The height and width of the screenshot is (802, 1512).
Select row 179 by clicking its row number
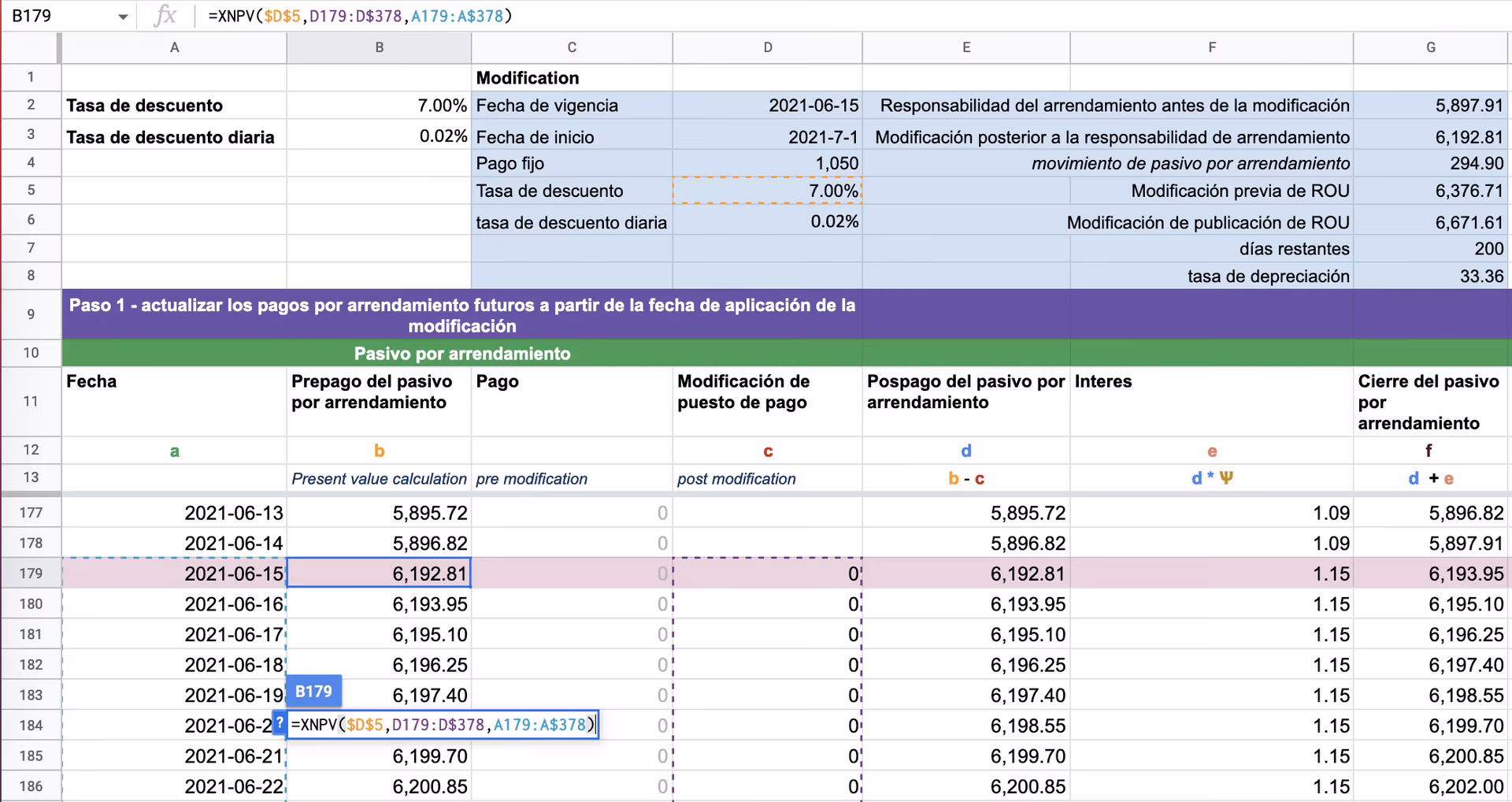coord(31,573)
